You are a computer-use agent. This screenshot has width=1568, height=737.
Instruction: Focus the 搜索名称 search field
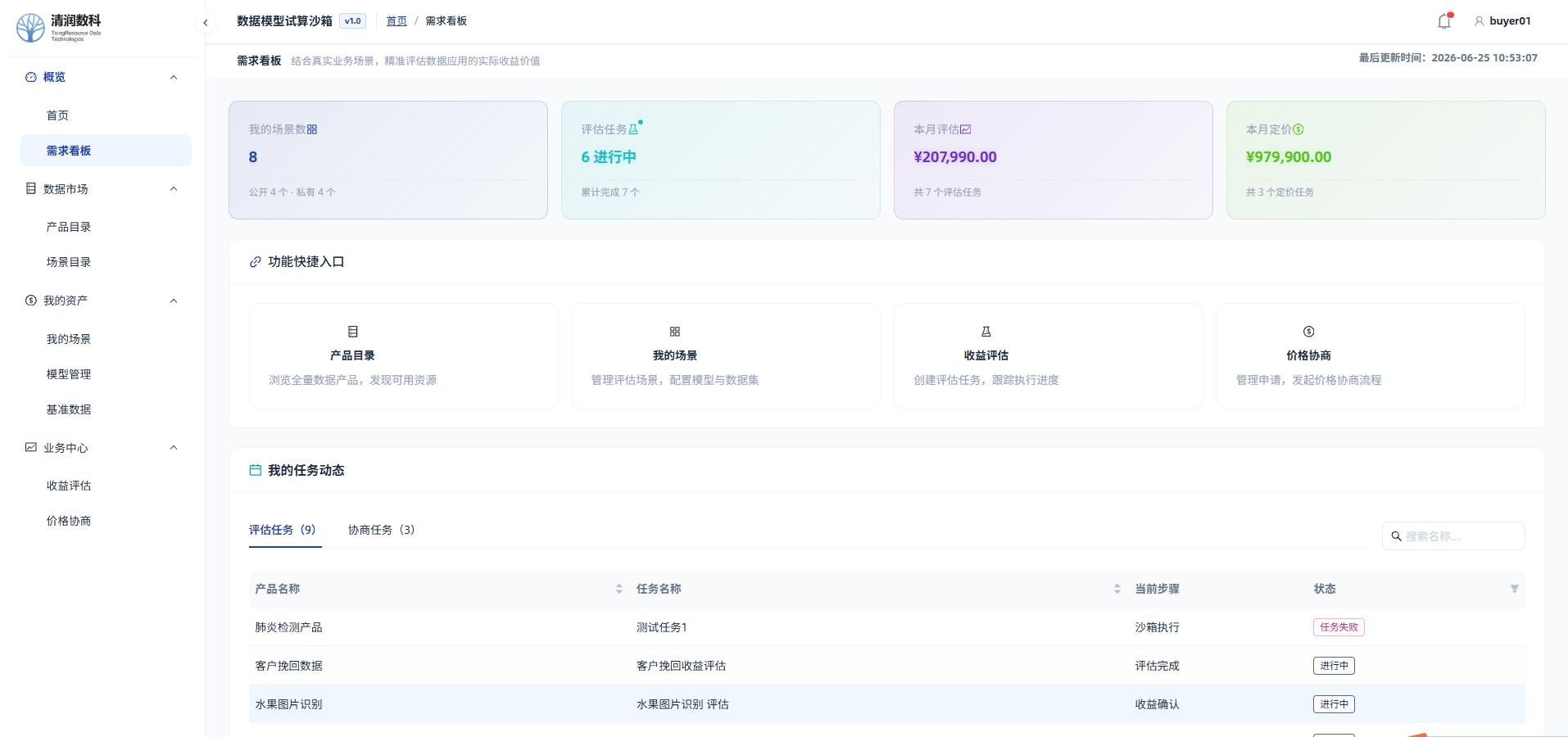click(x=1453, y=536)
